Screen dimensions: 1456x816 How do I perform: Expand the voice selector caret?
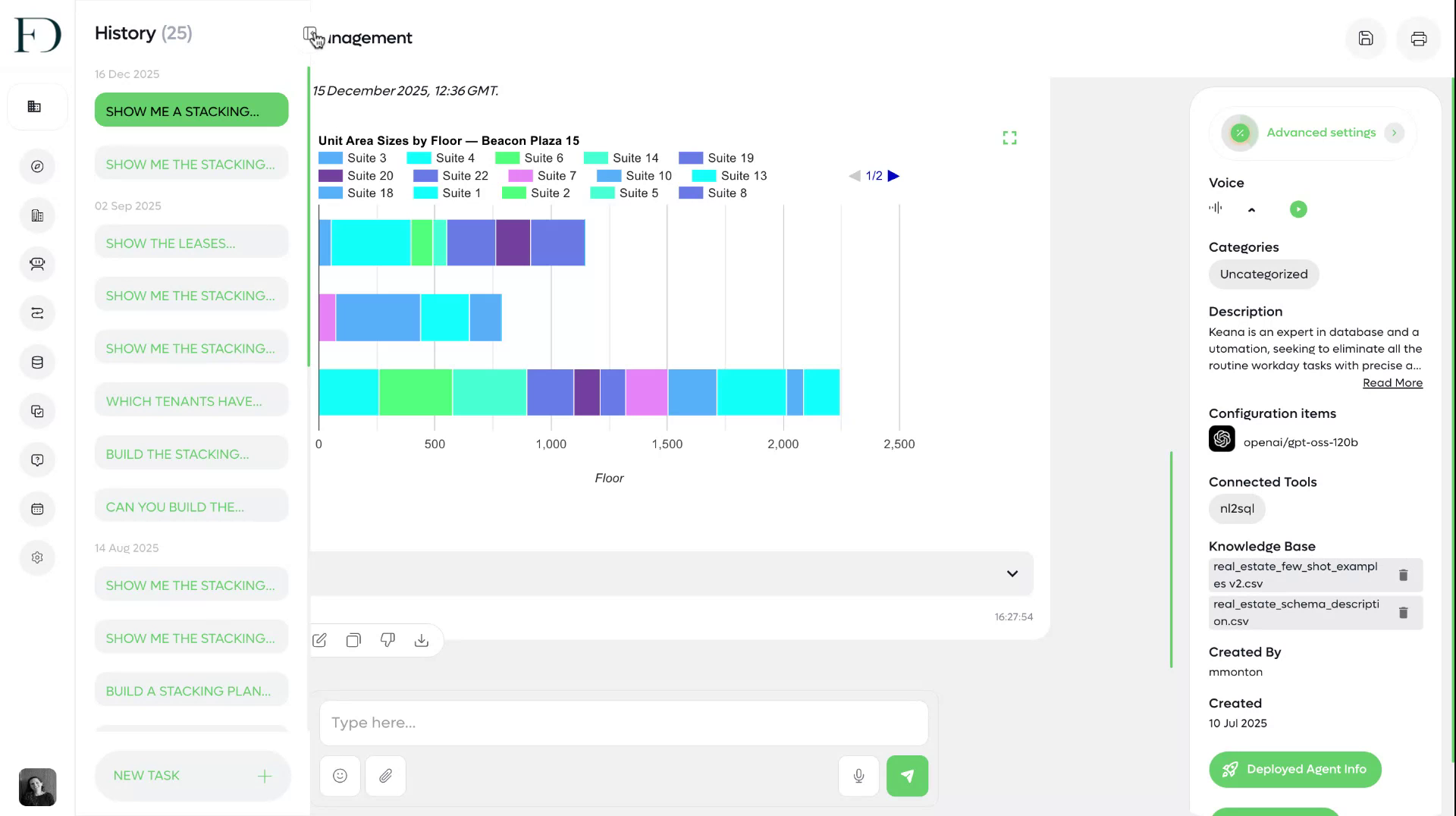1251,210
